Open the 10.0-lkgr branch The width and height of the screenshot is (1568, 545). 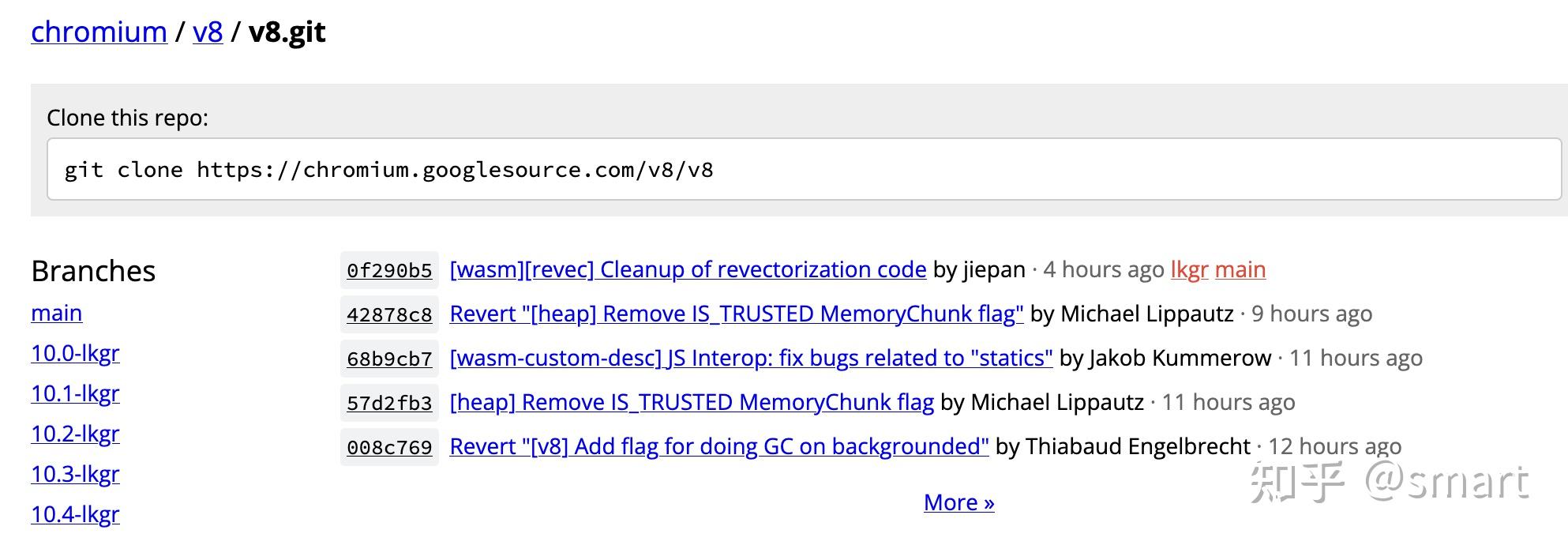click(x=75, y=354)
